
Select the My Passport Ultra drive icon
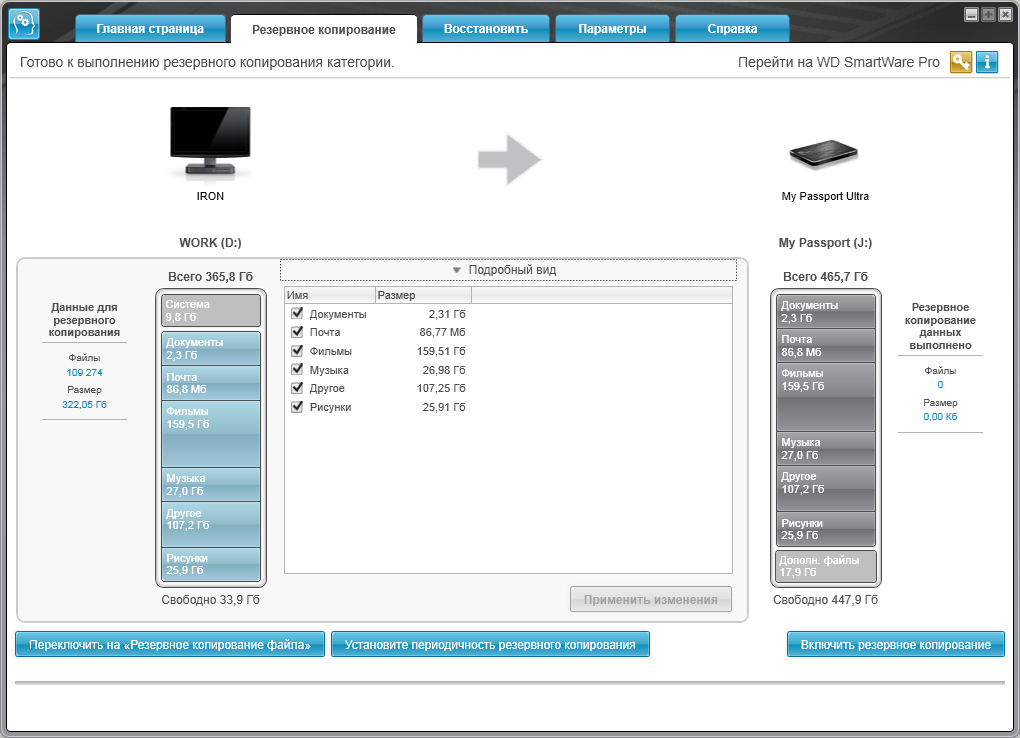pos(824,154)
